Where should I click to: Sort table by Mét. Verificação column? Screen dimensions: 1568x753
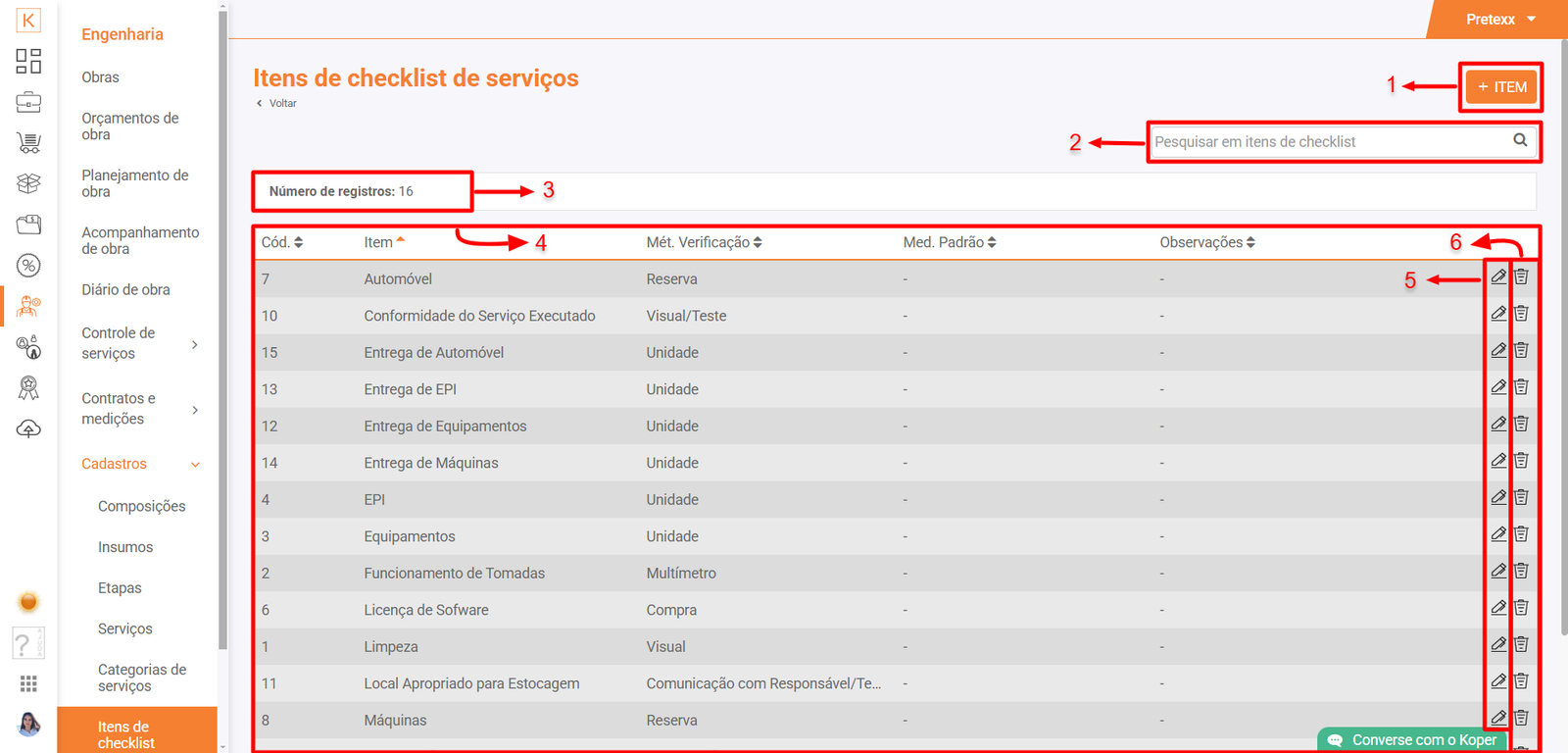(x=703, y=242)
